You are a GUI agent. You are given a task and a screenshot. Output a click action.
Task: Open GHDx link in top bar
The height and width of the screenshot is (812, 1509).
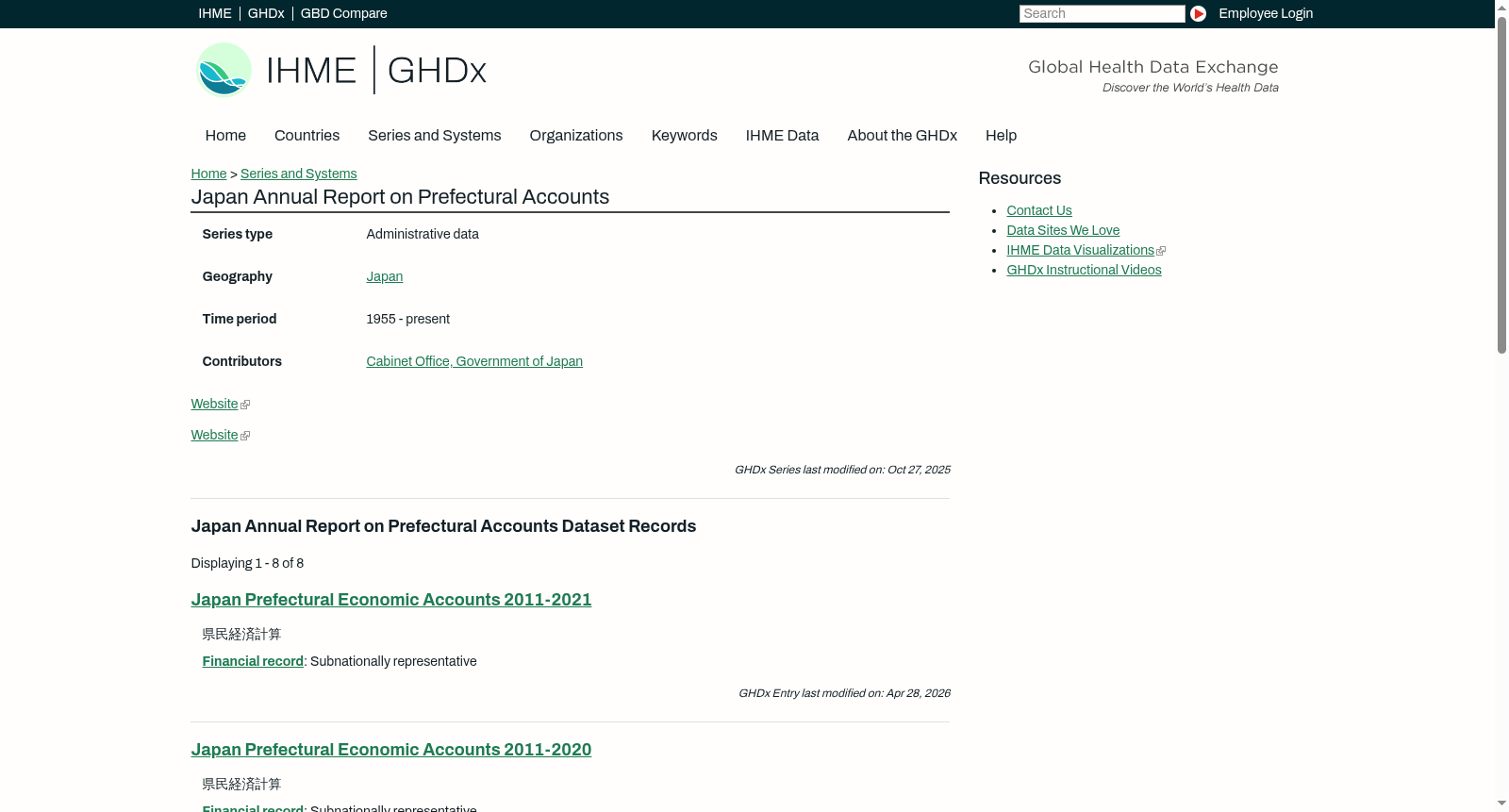pyautogui.click(x=266, y=13)
